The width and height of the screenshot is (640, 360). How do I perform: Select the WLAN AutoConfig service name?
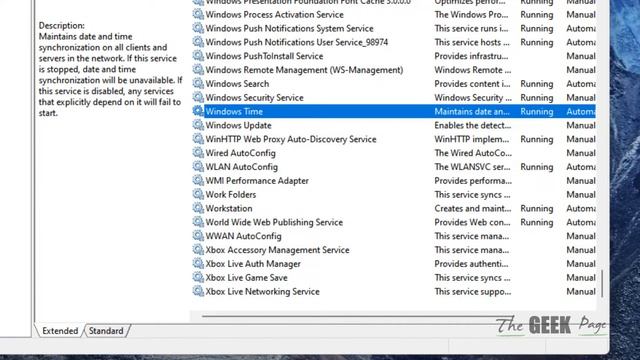tap(242, 167)
